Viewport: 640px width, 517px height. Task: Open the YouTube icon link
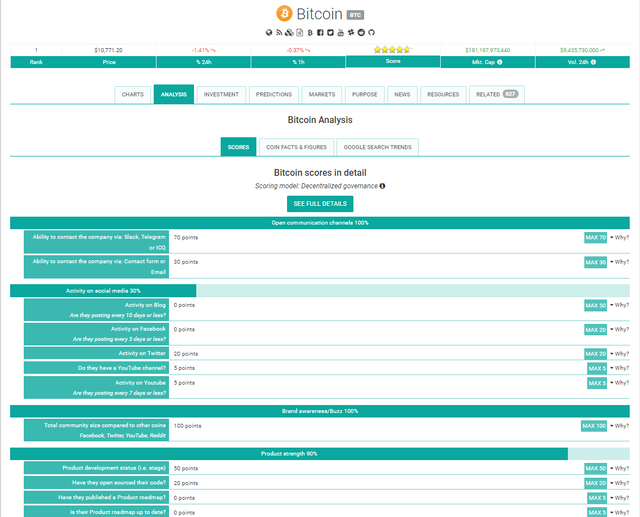coord(340,33)
